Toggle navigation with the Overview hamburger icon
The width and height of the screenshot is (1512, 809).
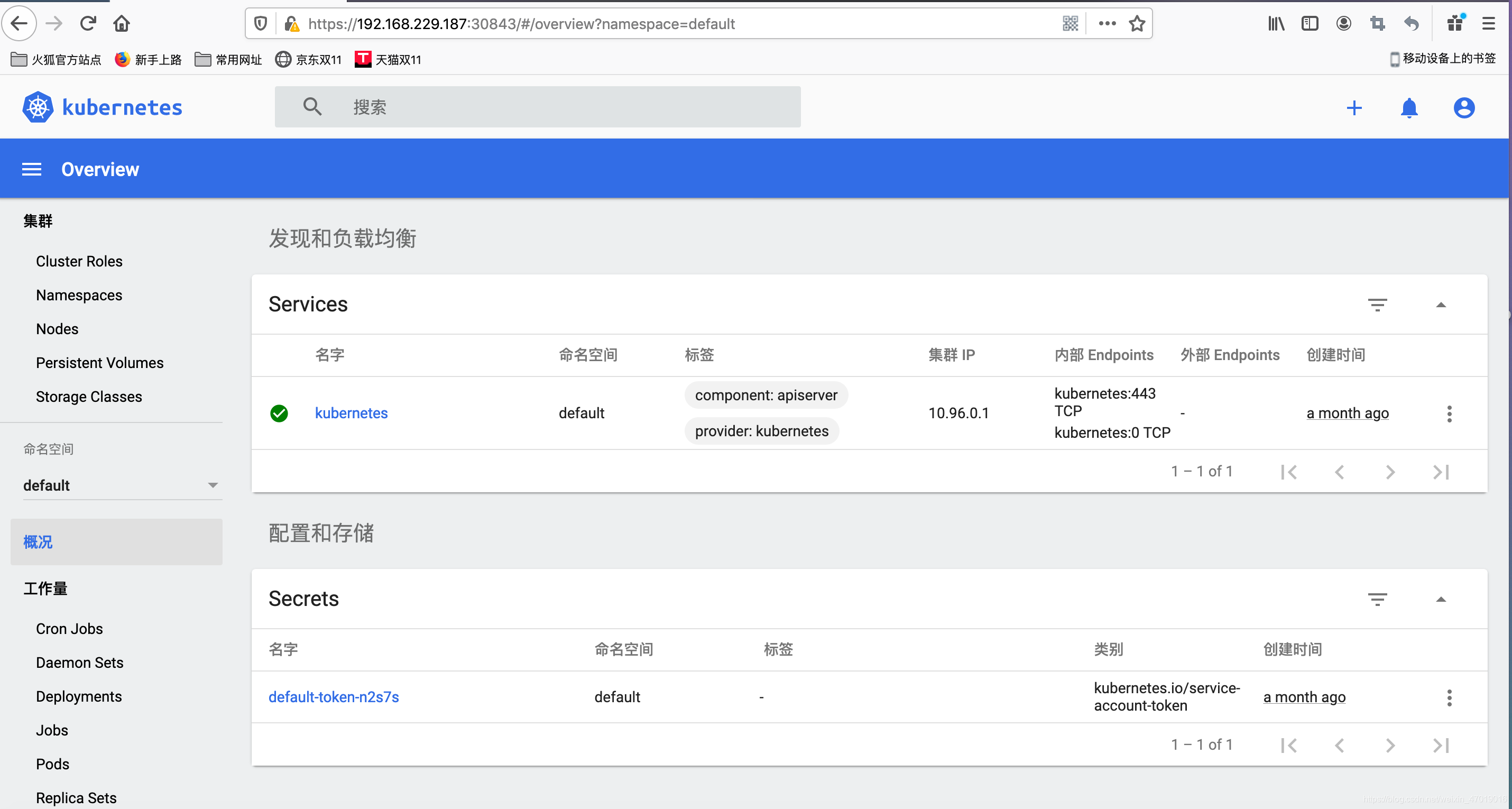coord(32,170)
